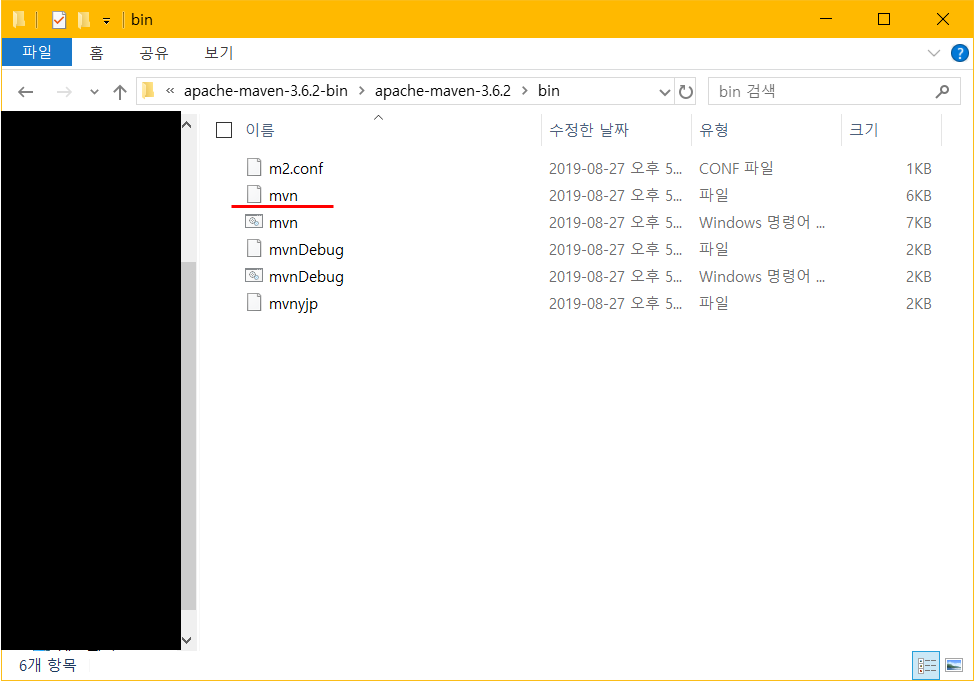Click the back navigation arrow

click(x=25, y=92)
